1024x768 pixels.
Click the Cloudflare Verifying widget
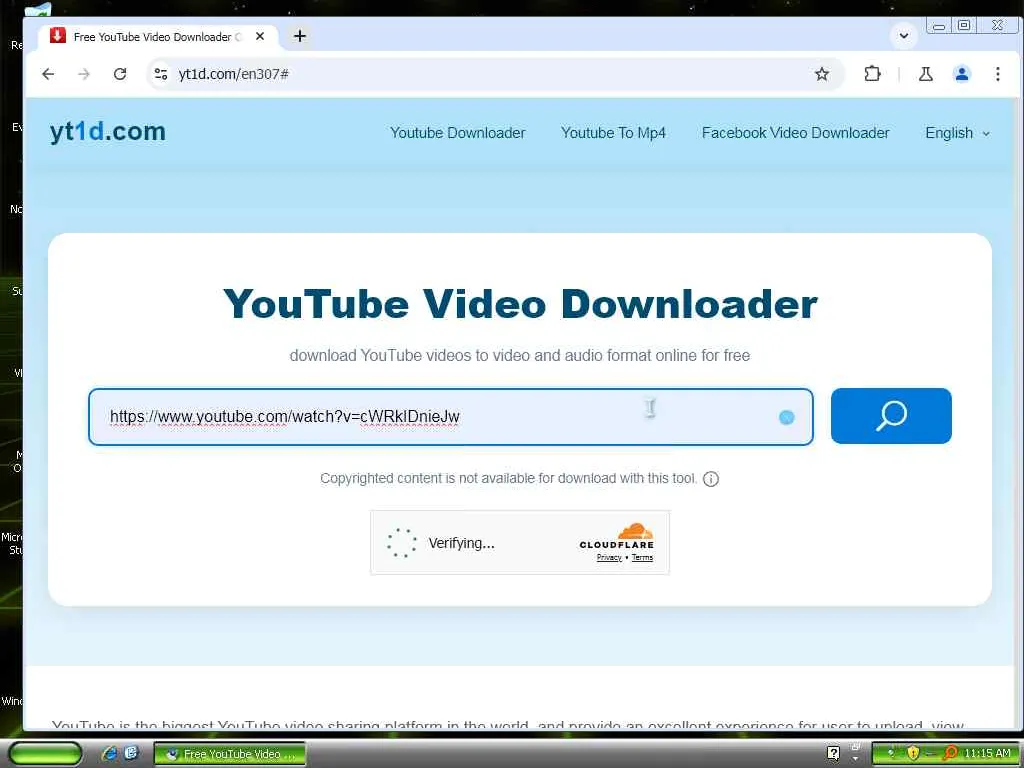click(x=520, y=543)
